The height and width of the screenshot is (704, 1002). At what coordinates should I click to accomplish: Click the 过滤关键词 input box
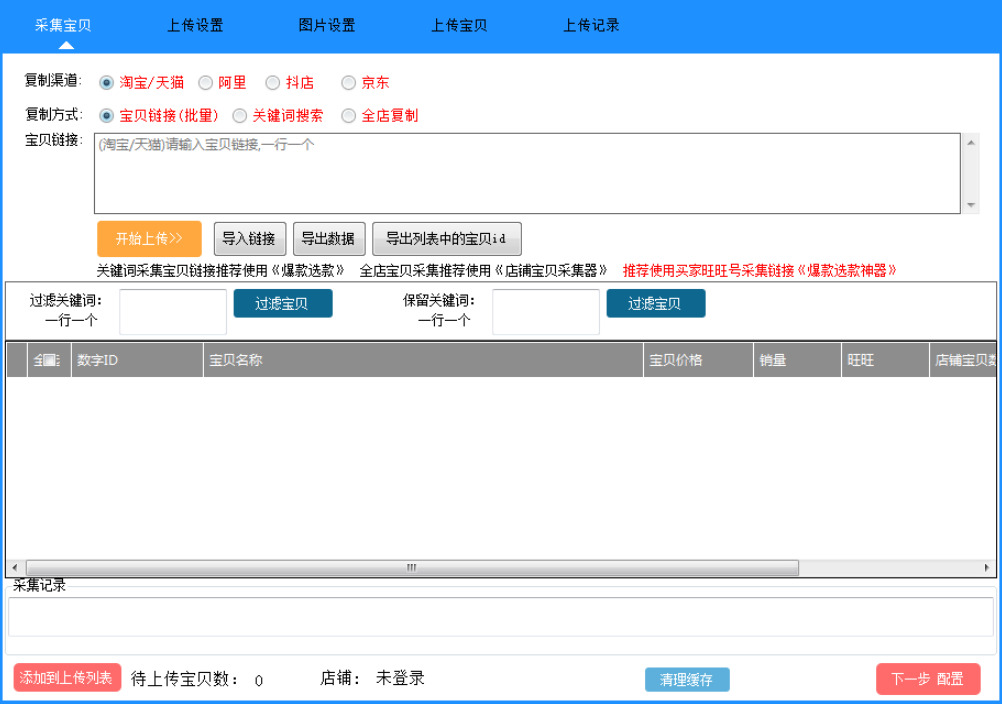173,312
